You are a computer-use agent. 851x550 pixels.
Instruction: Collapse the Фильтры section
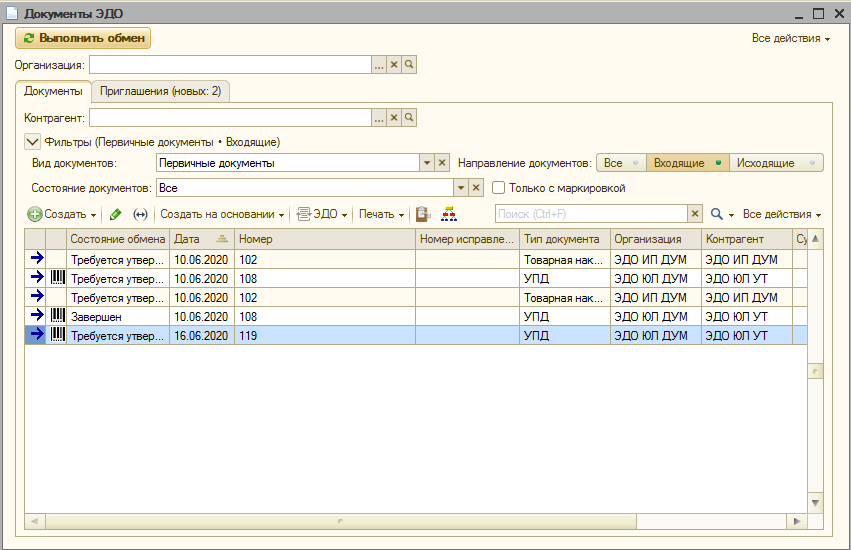(x=32, y=142)
